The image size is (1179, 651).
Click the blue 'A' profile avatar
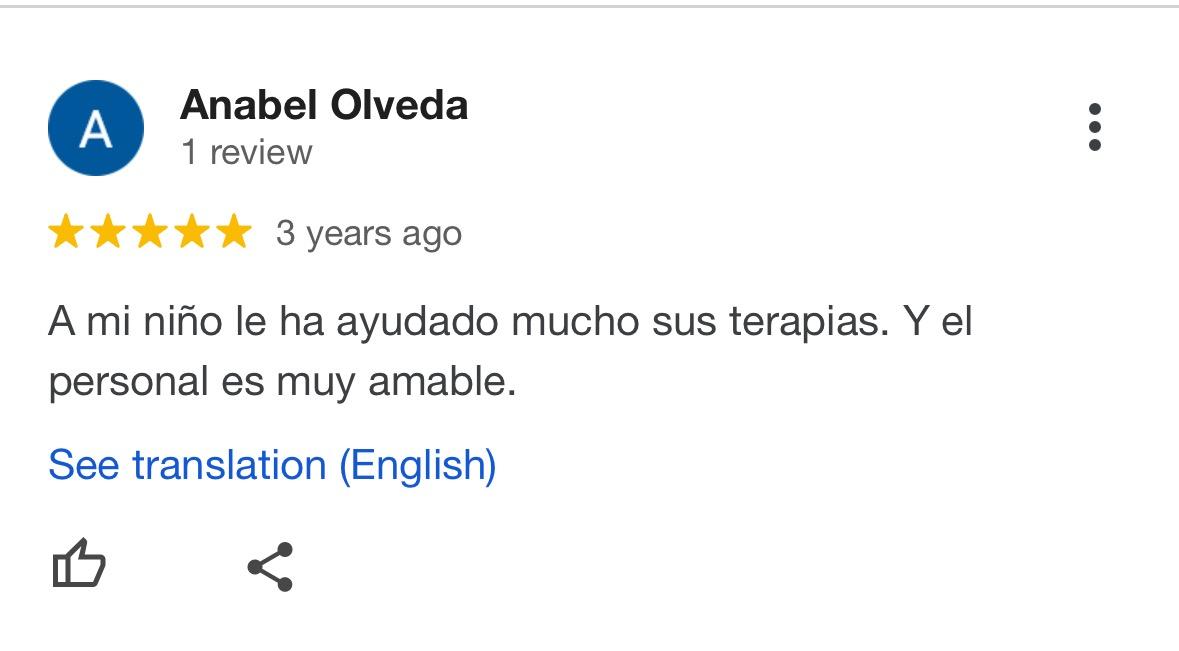pos(95,128)
